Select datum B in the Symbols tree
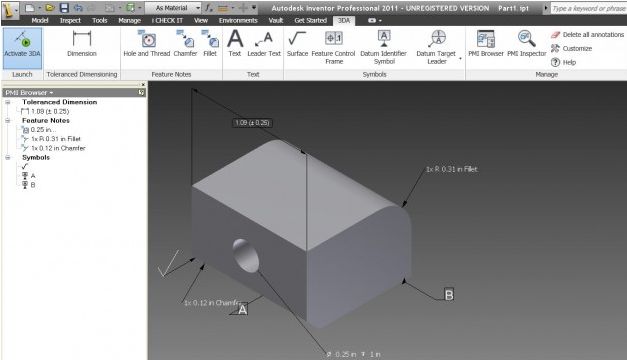 coord(28,185)
